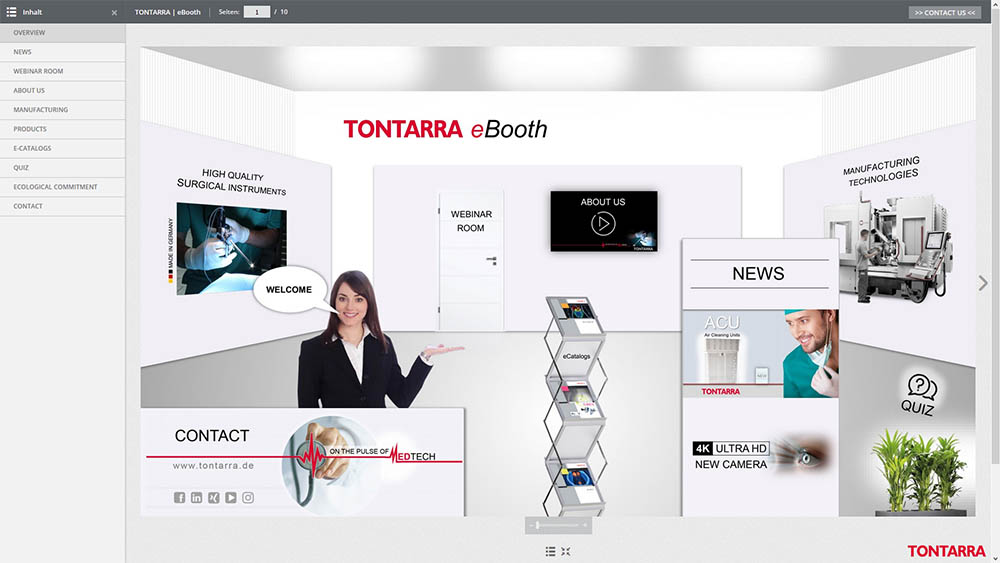Open the Instagram social icon
Screen dimensions: 1000x563
(x=248, y=498)
